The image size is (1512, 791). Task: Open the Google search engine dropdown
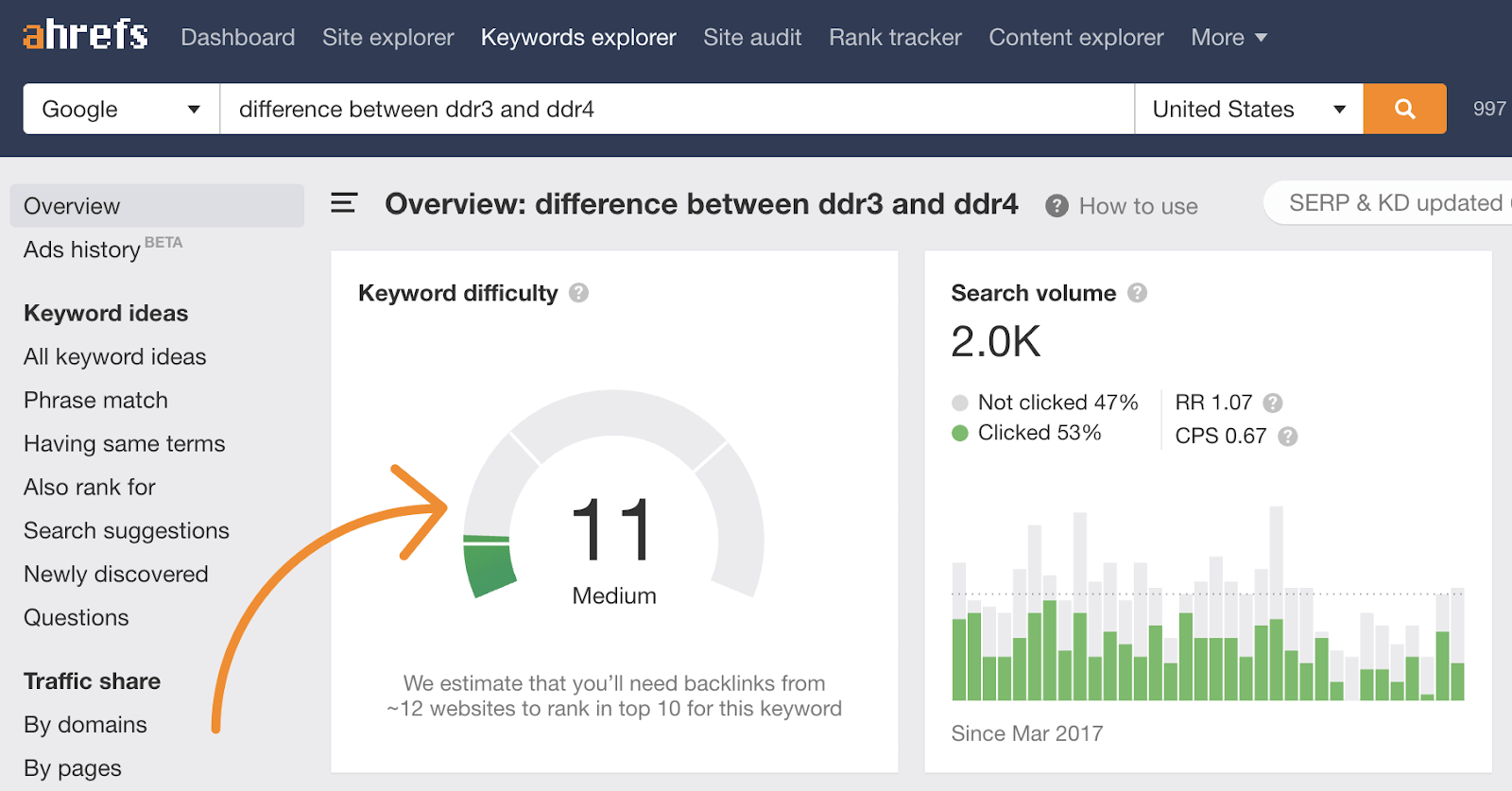[121, 109]
